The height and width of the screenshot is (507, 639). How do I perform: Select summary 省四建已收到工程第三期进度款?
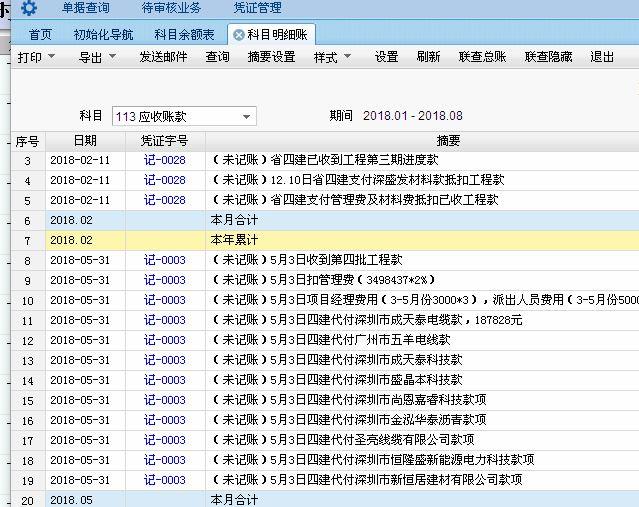tap(354, 159)
